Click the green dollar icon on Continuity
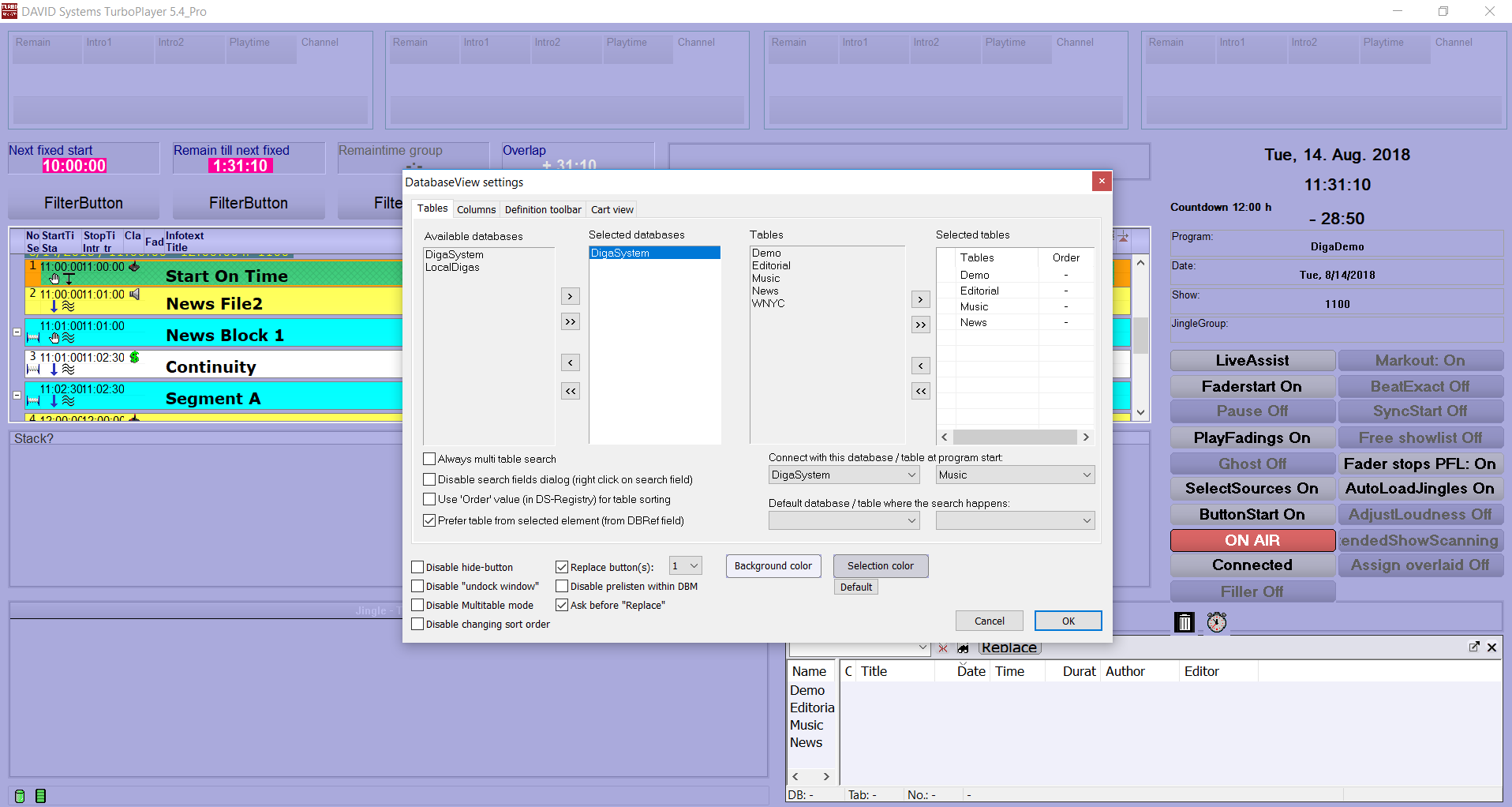Viewport: 1512px width, 807px height. pyautogui.click(x=135, y=358)
